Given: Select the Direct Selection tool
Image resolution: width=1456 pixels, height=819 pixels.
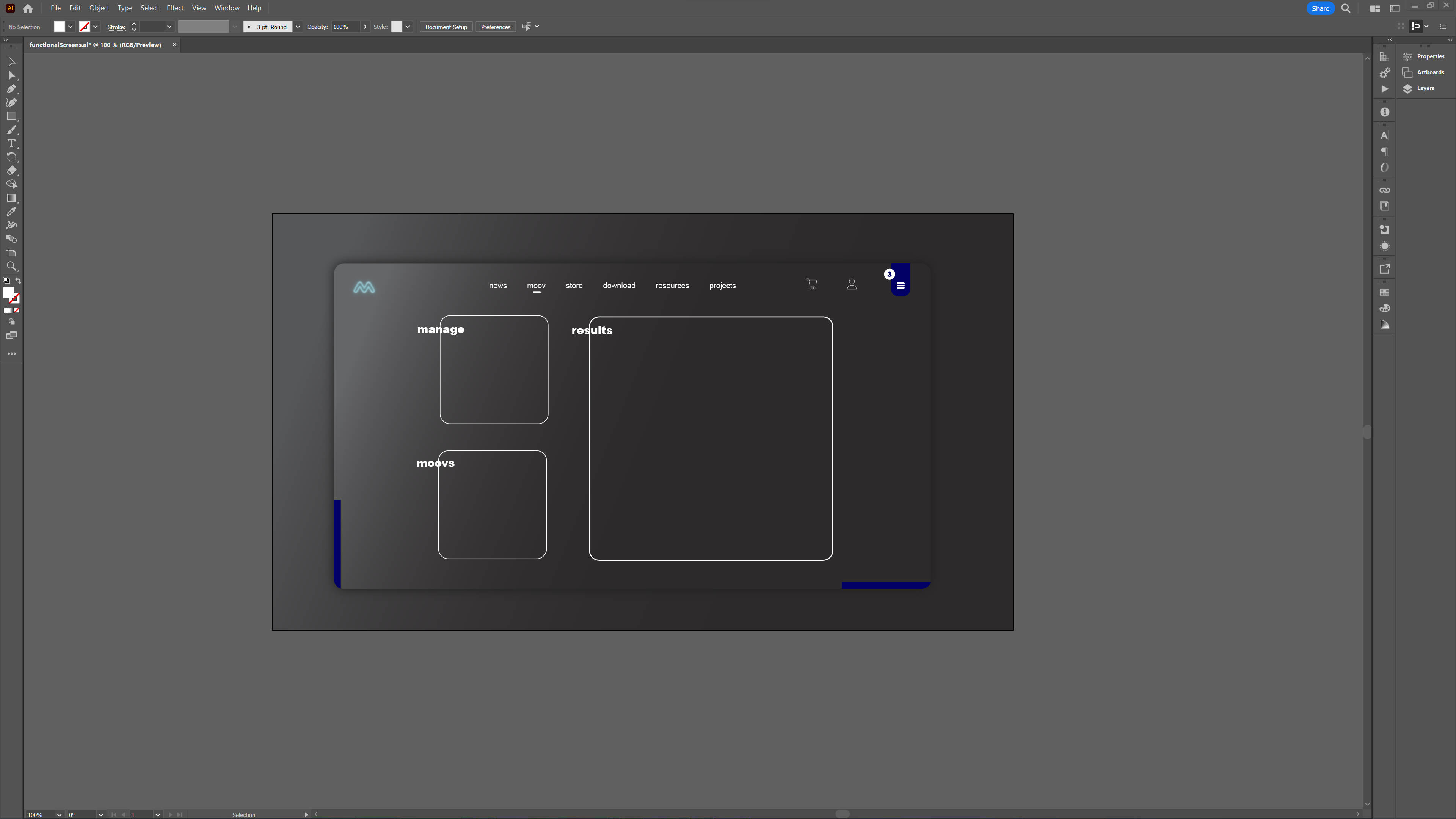Looking at the screenshot, I should click(11, 75).
